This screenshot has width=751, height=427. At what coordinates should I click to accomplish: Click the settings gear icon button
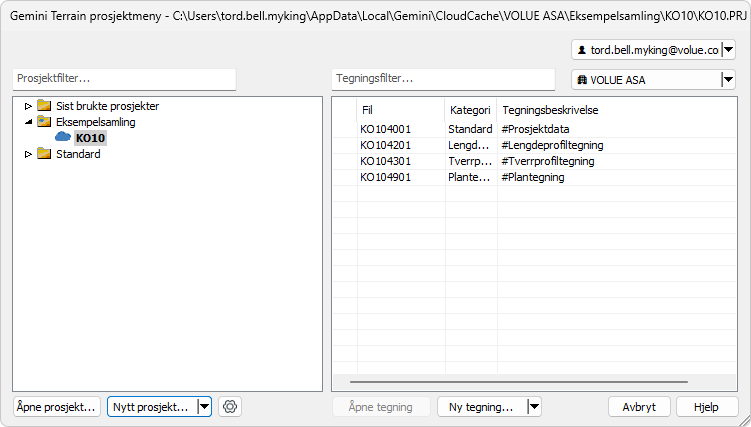pos(230,407)
